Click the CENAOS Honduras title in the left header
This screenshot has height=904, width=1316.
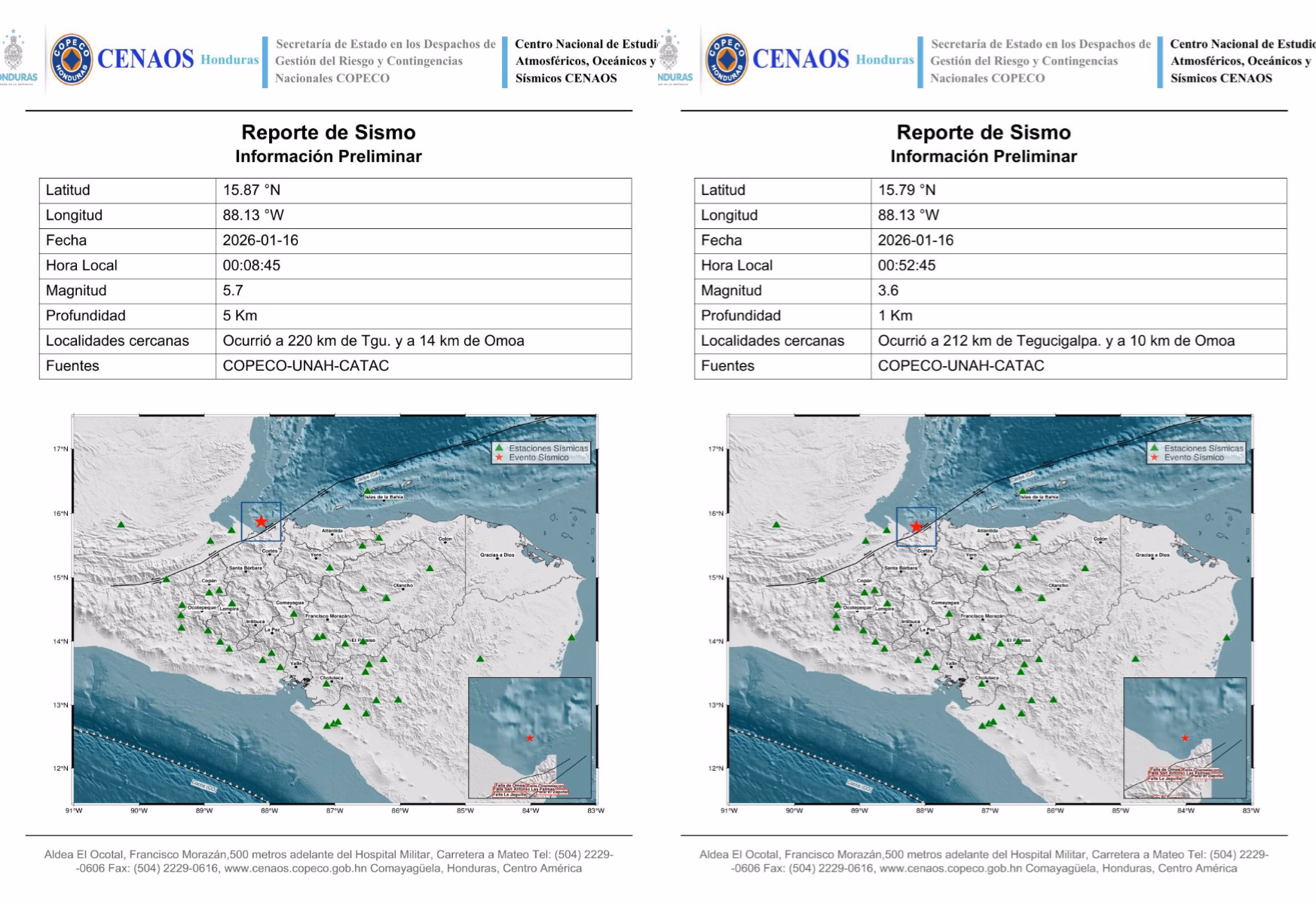(178, 60)
